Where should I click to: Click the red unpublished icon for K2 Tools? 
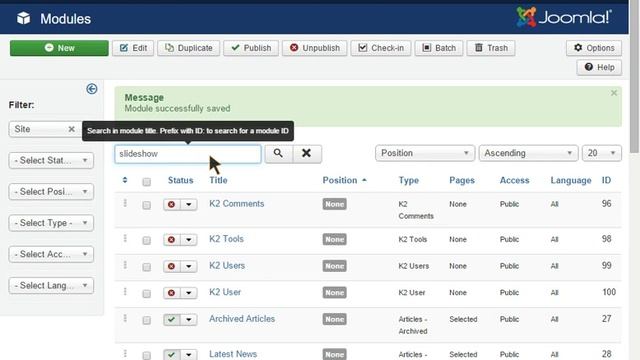tap(171, 239)
